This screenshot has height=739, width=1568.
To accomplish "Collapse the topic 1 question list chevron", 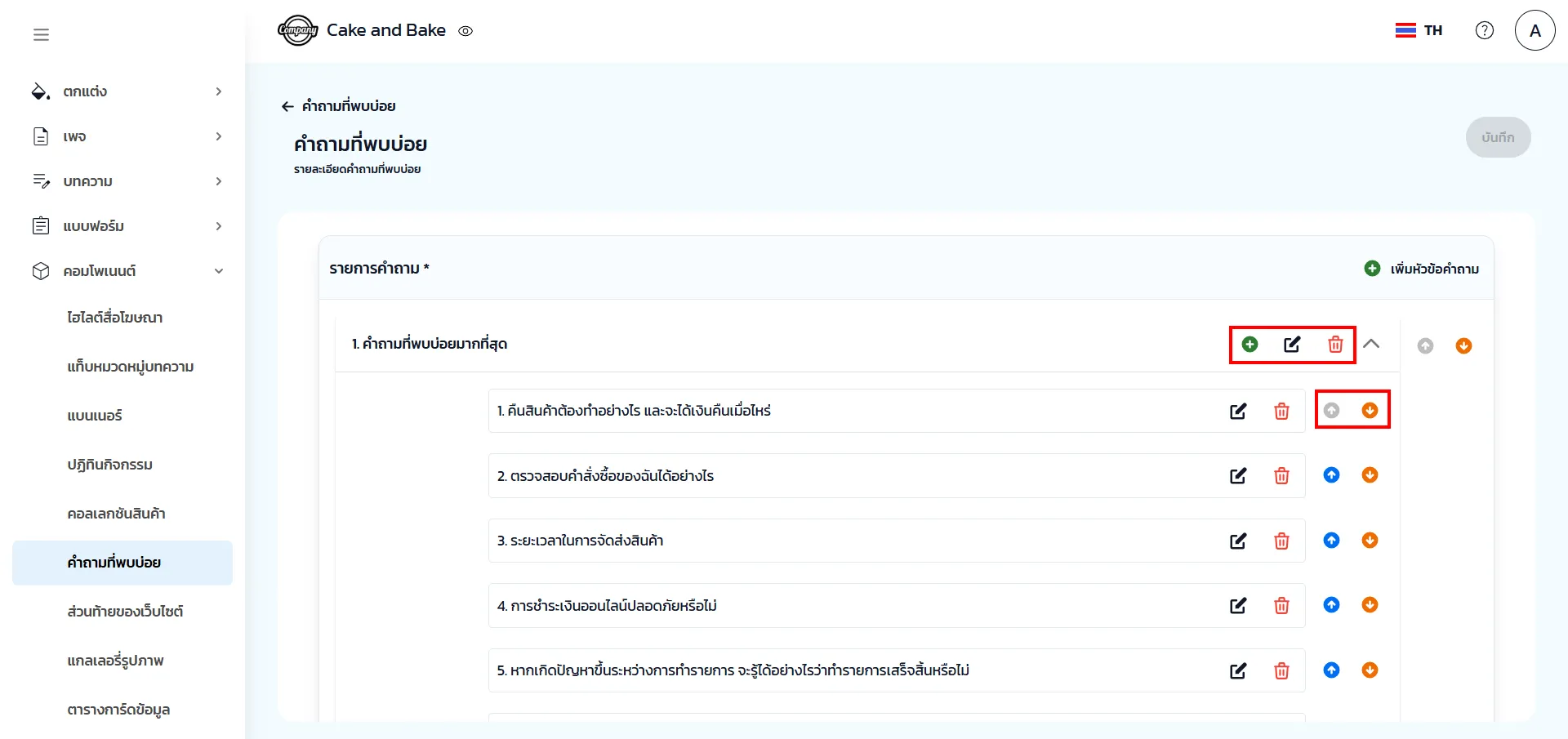I will pos(1371,344).
